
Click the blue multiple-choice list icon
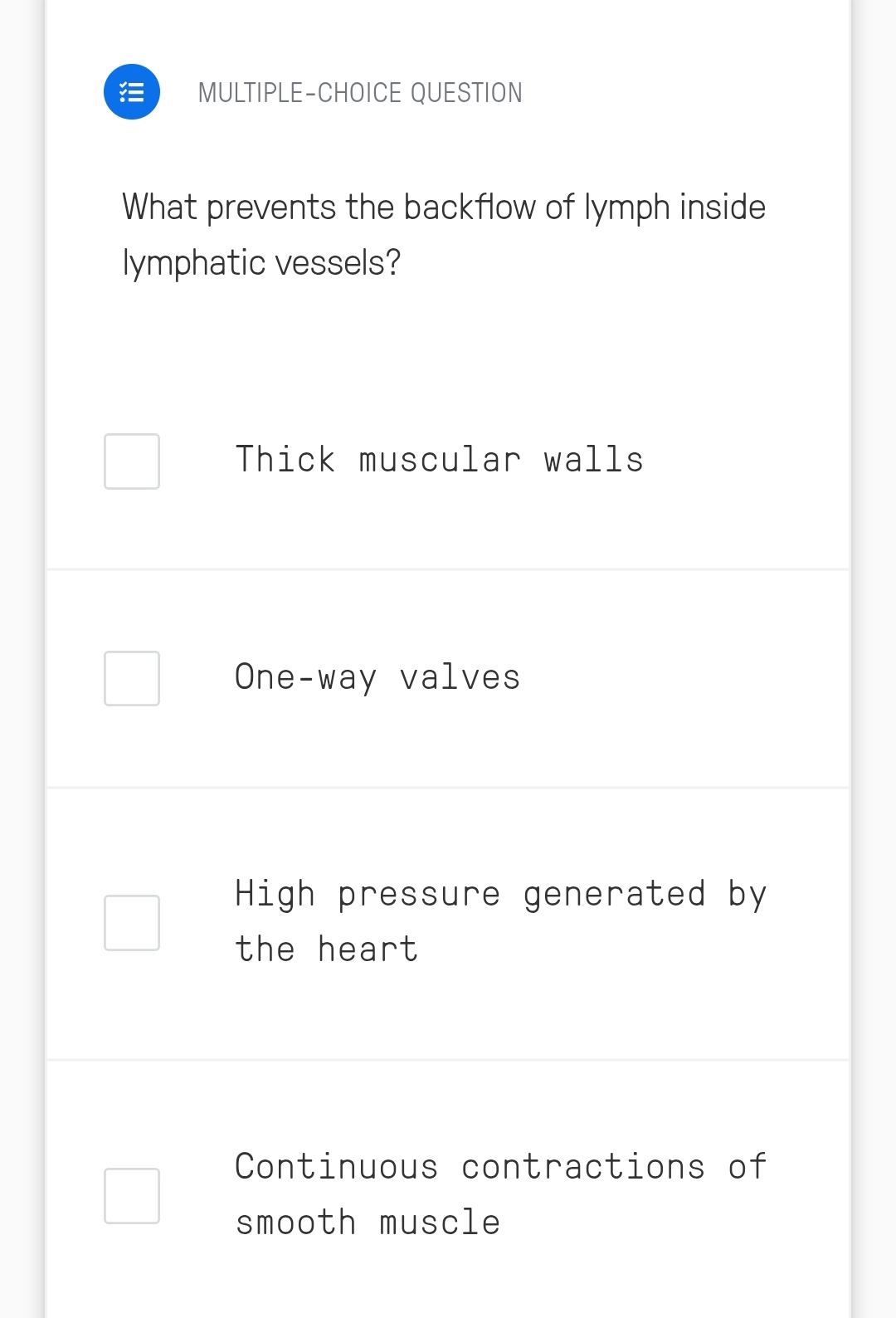(132, 92)
